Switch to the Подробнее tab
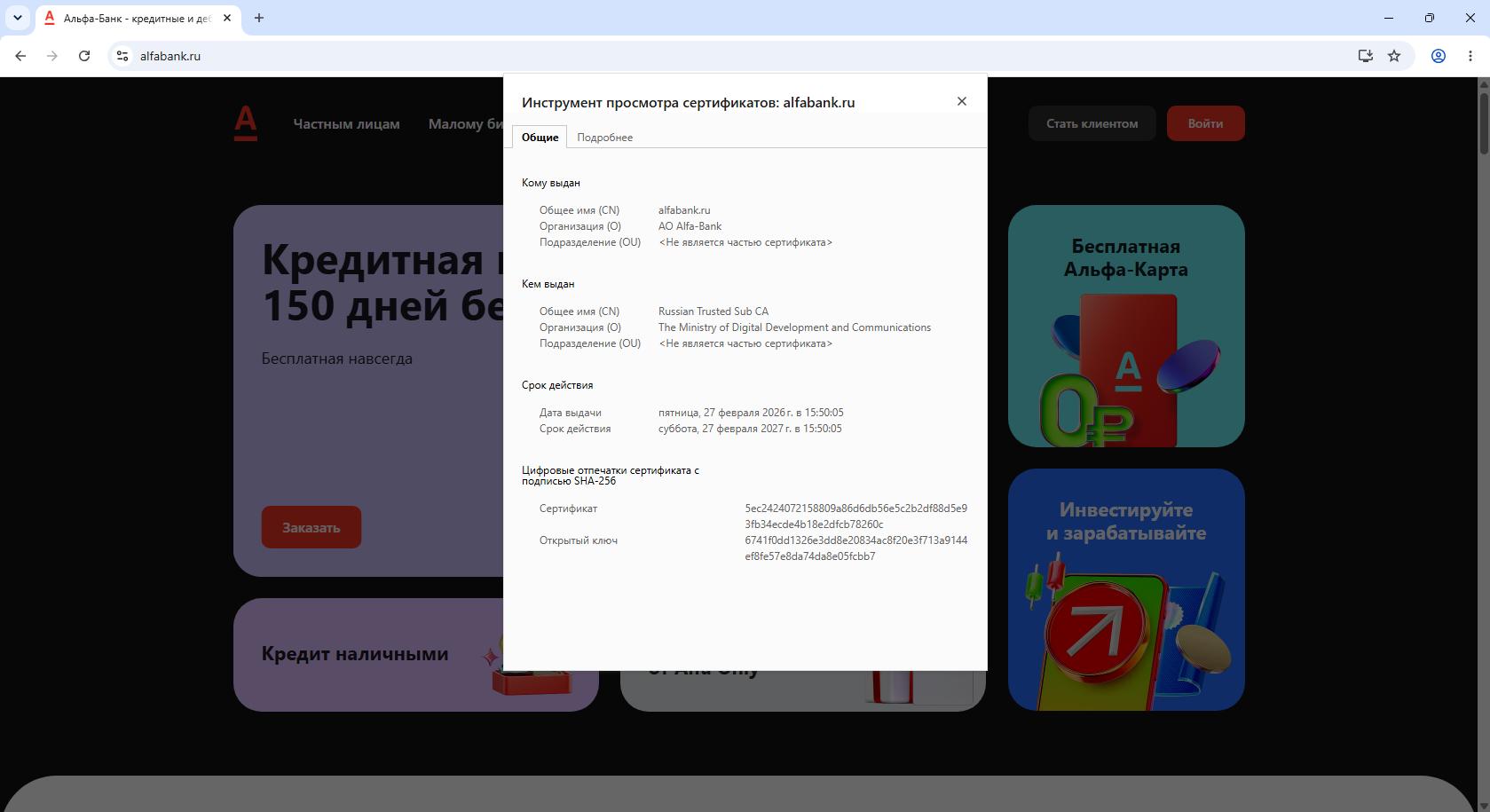The height and width of the screenshot is (812, 1490). click(604, 138)
